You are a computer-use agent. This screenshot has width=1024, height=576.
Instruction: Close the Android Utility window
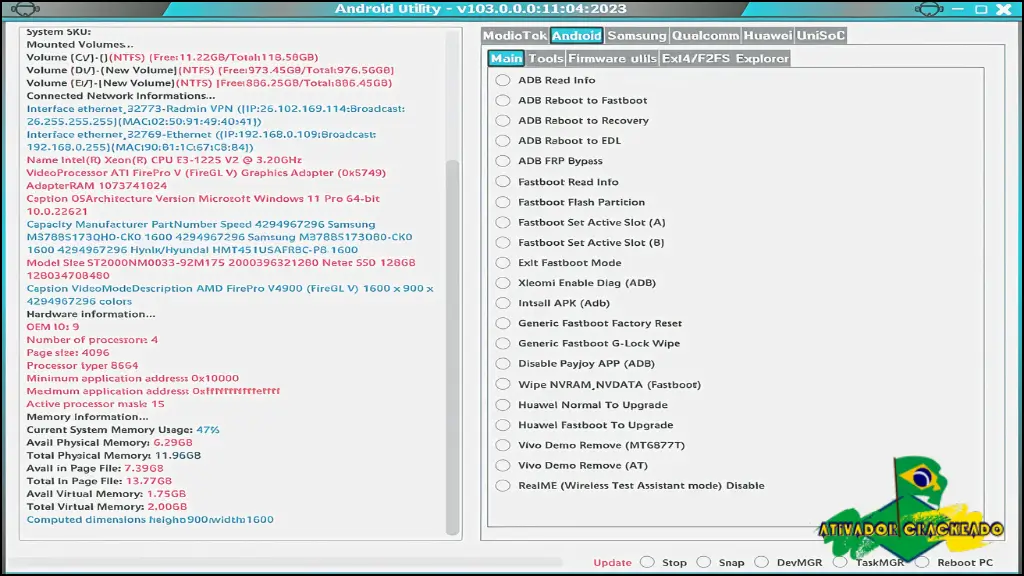(x=1004, y=9)
